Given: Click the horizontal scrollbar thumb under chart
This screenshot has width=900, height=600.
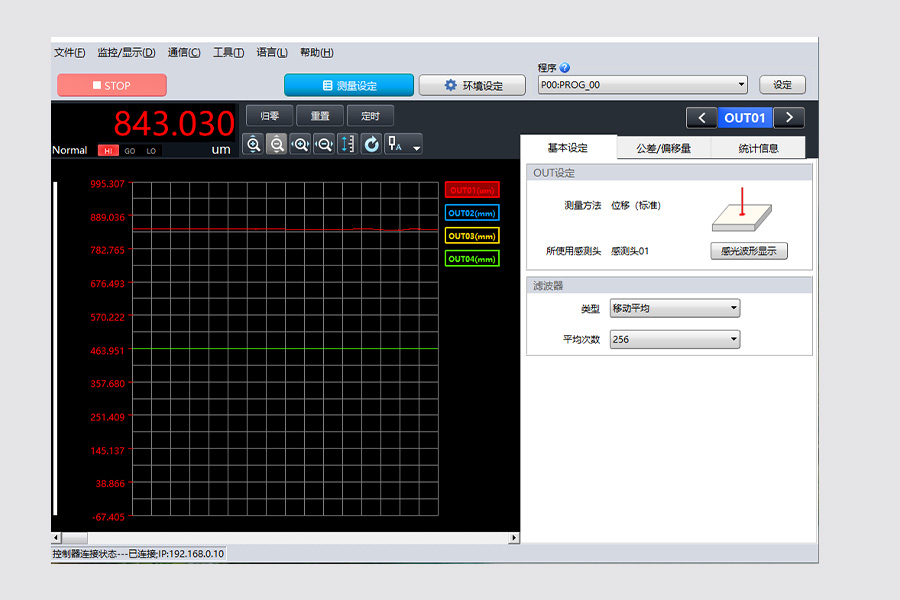Looking at the screenshot, I should pyautogui.click(x=75, y=538).
